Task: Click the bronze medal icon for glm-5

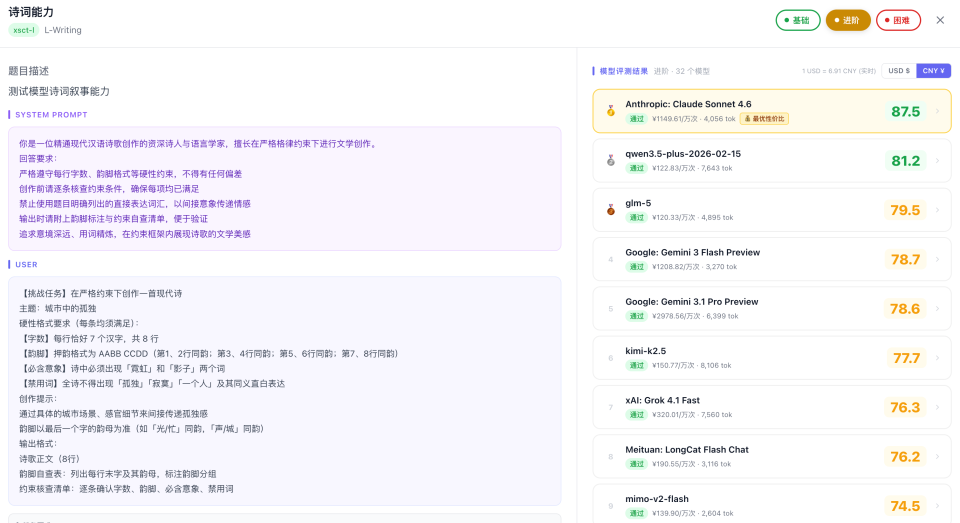Action: pyautogui.click(x=610, y=210)
